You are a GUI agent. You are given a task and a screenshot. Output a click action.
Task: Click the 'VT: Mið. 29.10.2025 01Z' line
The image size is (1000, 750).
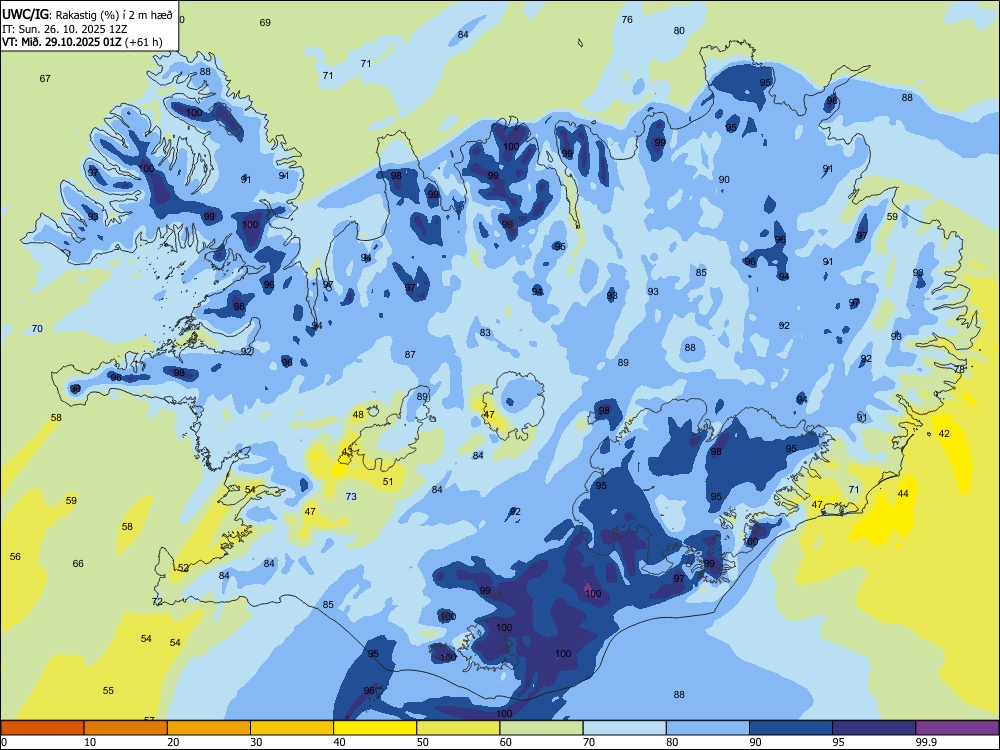click(x=62, y=42)
